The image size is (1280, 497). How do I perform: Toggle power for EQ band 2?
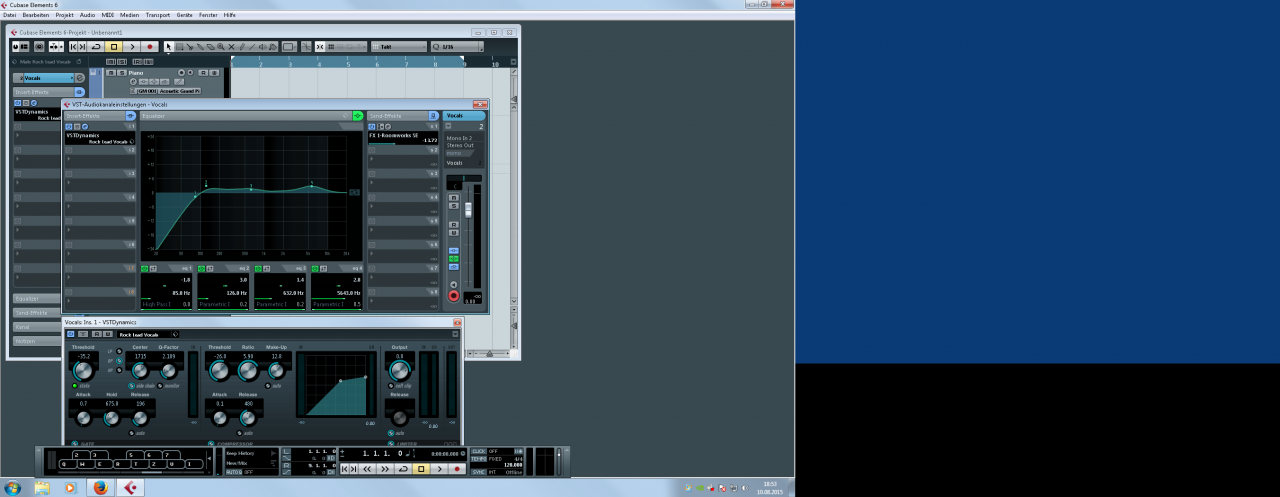(x=202, y=269)
